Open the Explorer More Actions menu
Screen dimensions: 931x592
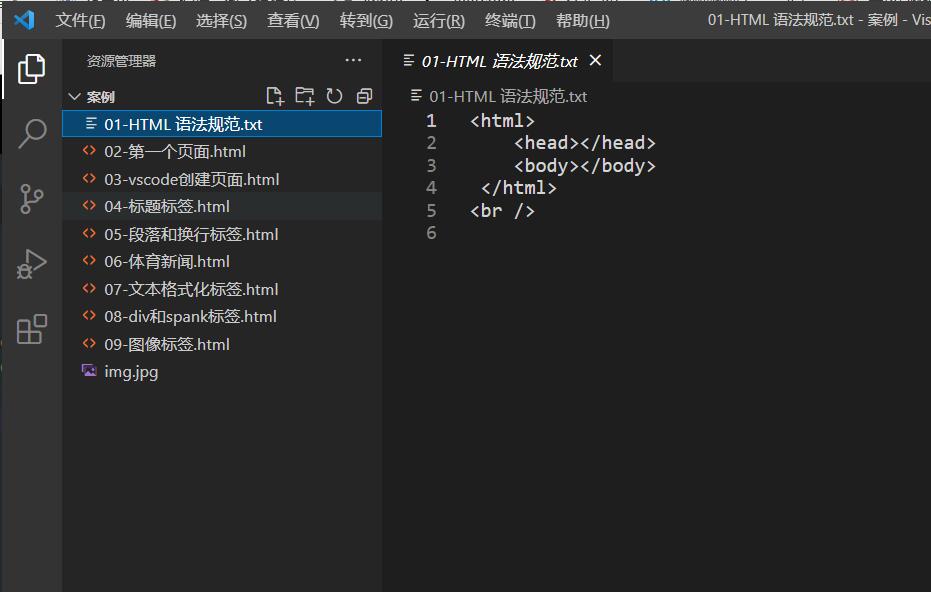[x=352, y=60]
